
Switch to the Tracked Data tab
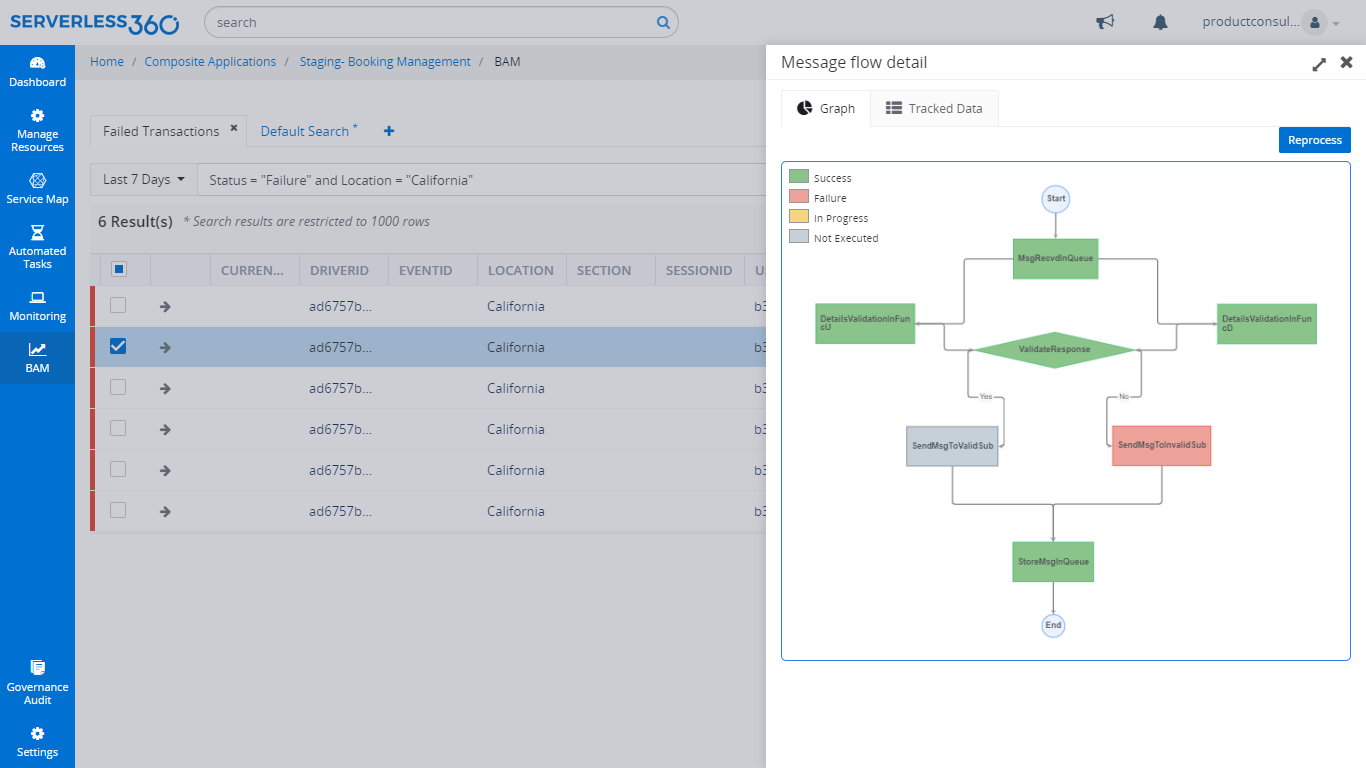(x=934, y=108)
